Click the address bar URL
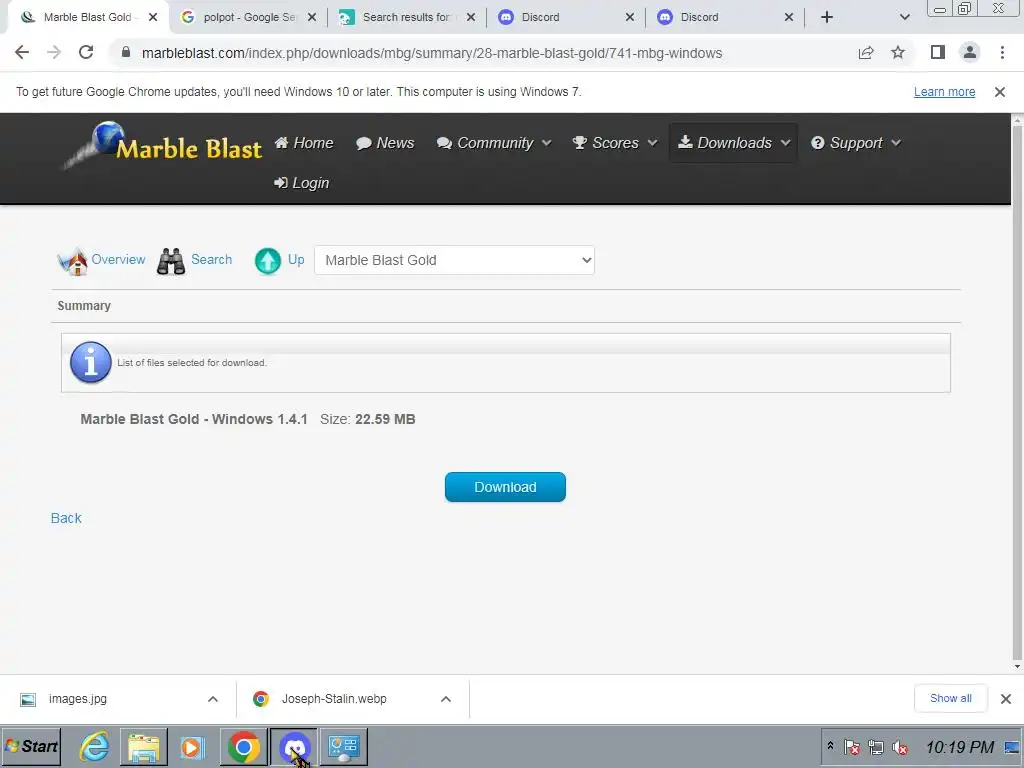1024x768 pixels. click(432, 53)
